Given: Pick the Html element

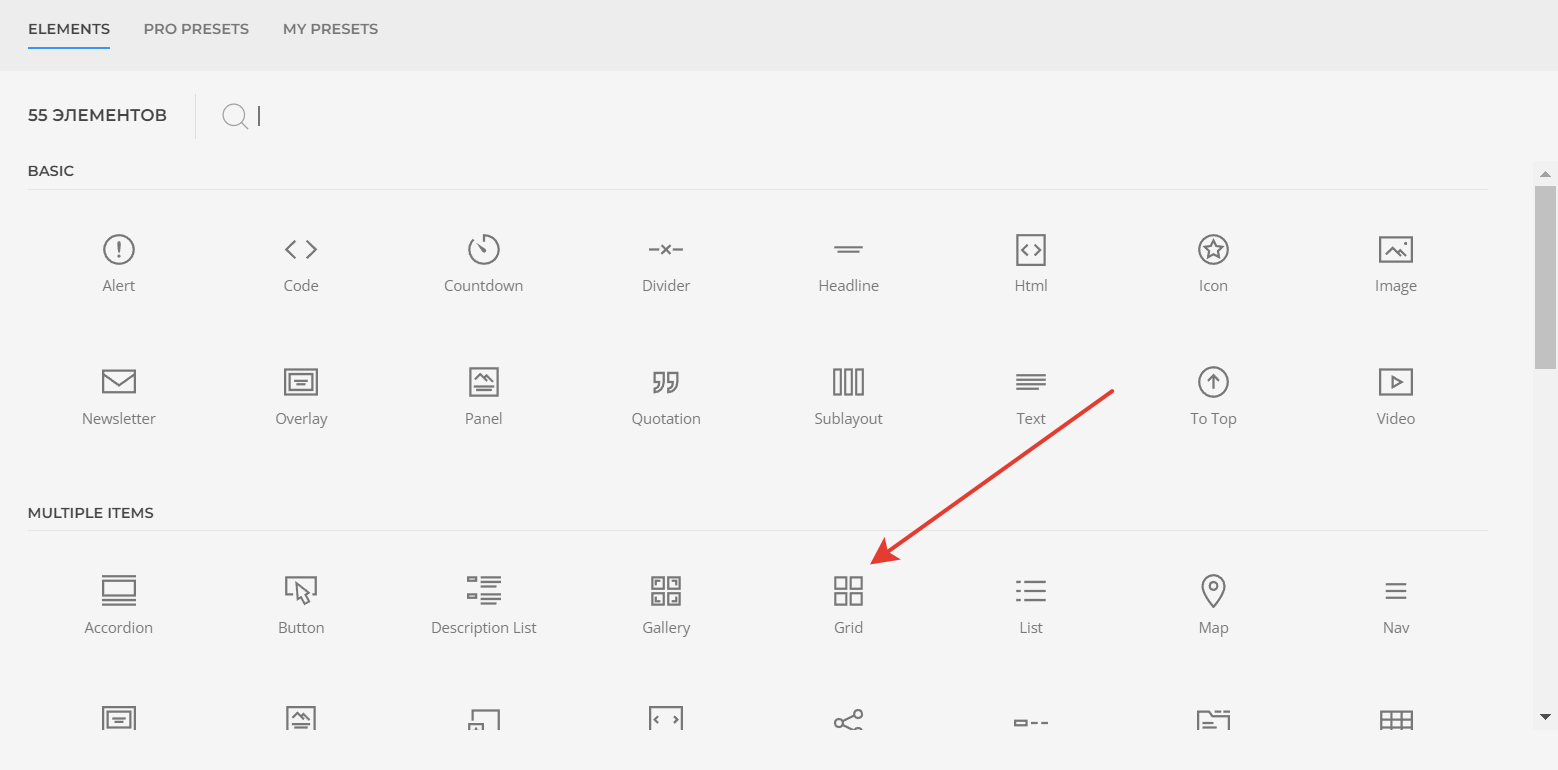Looking at the screenshot, I should pyautogui.click(x=1031, y=264).
